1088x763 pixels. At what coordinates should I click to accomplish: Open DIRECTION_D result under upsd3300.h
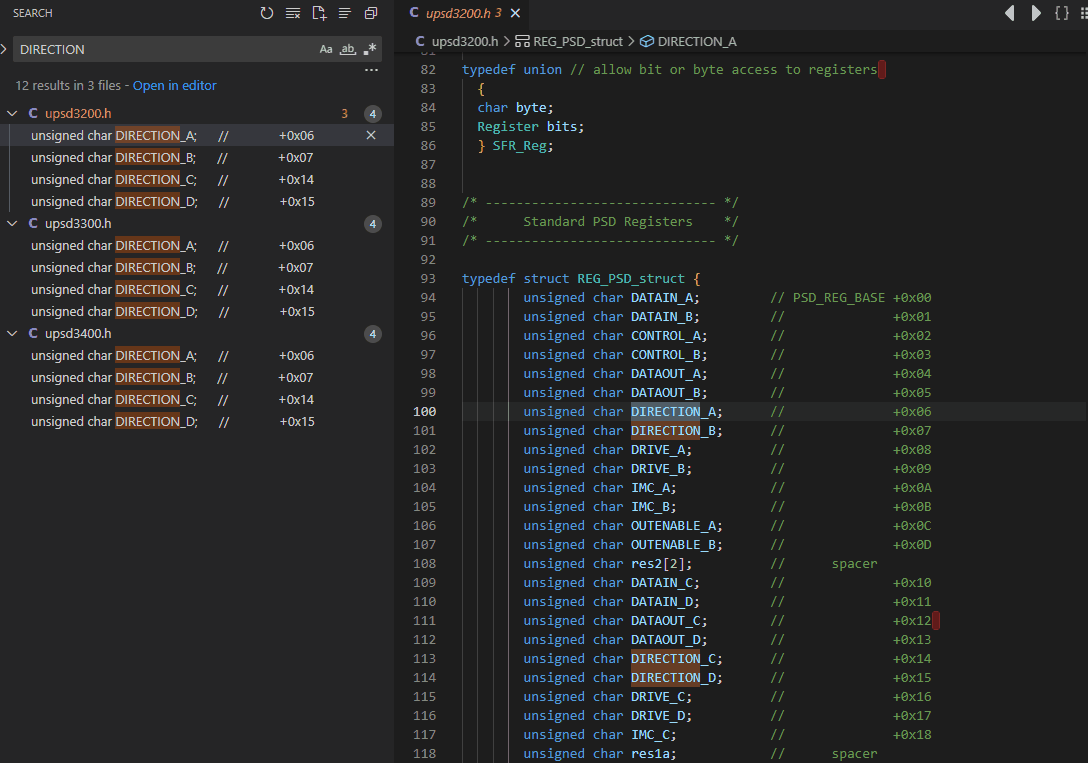point(197,312)
